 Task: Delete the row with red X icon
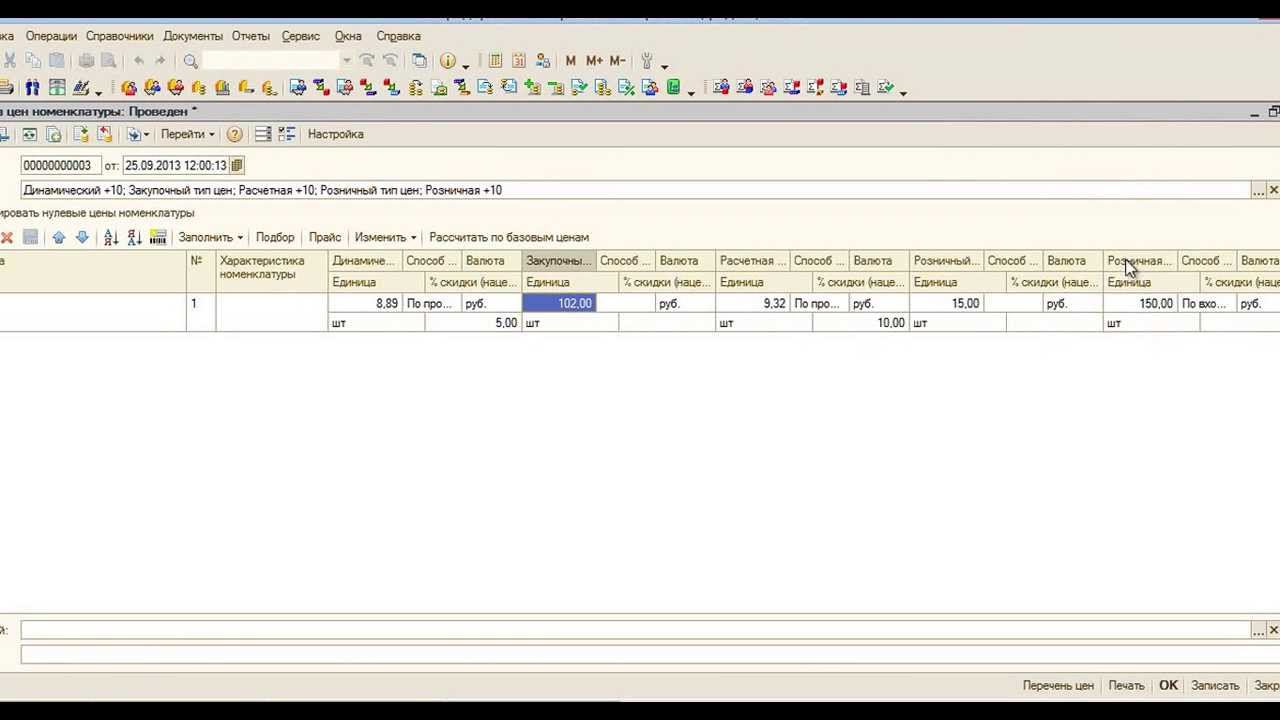click(7, 237)
